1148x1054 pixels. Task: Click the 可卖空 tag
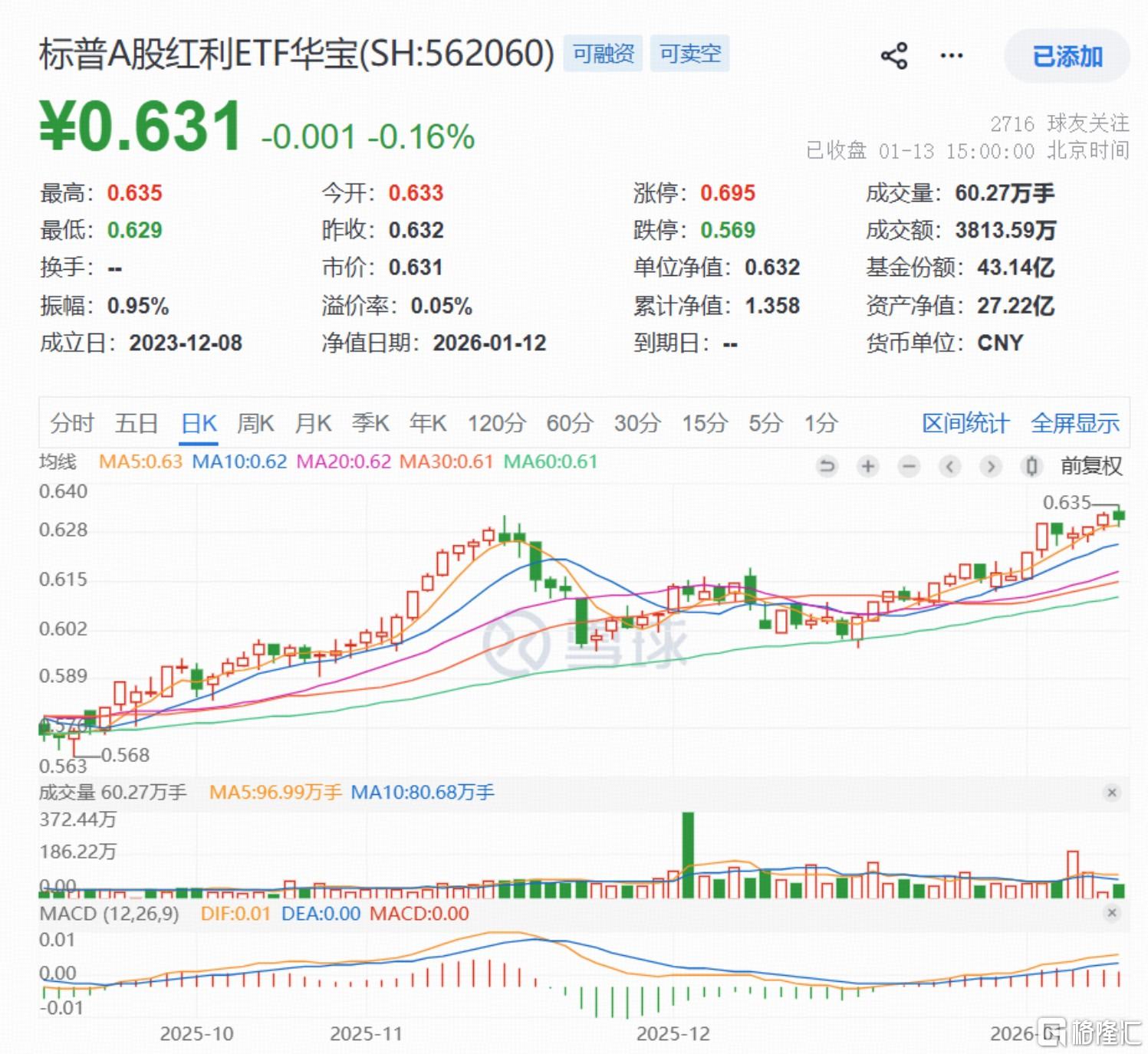coord(690,54)
